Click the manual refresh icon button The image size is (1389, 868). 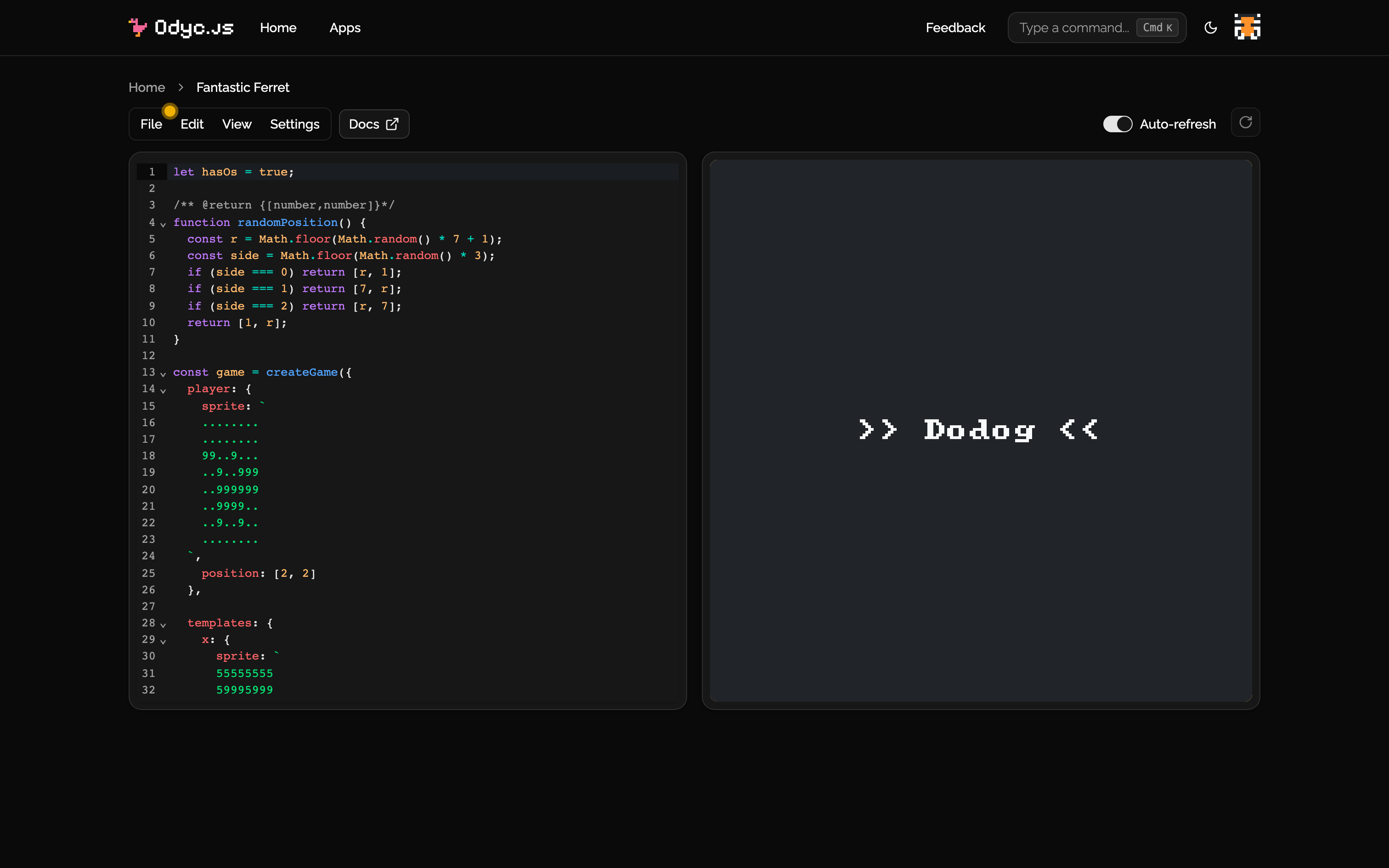tap(1246, 122)
